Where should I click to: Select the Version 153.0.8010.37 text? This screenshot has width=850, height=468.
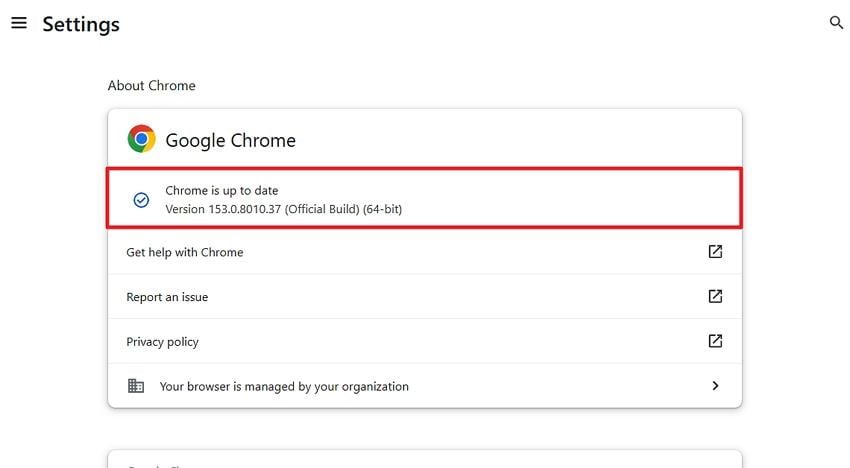284,209
